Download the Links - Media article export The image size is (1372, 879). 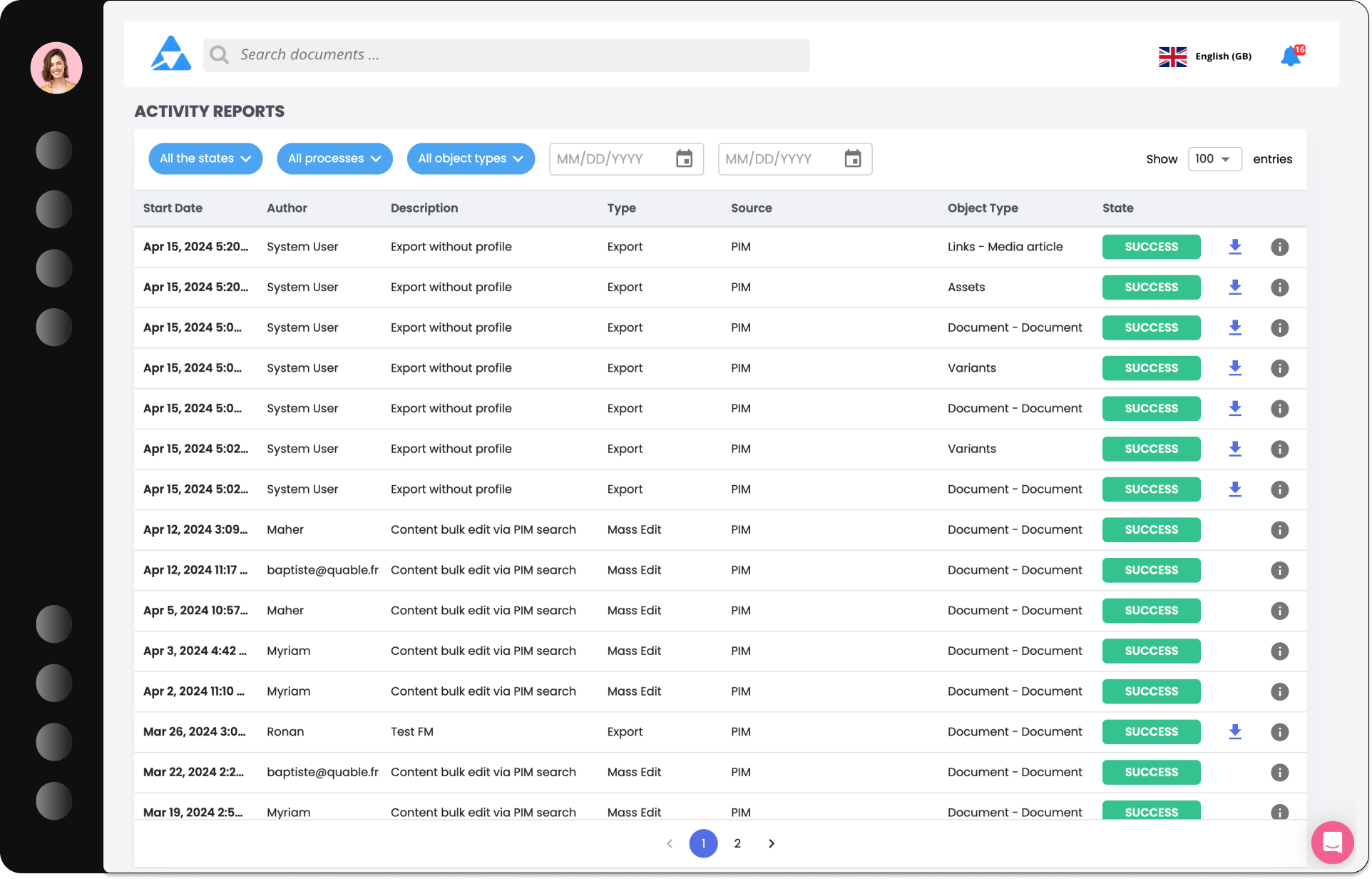[1235, 247]
